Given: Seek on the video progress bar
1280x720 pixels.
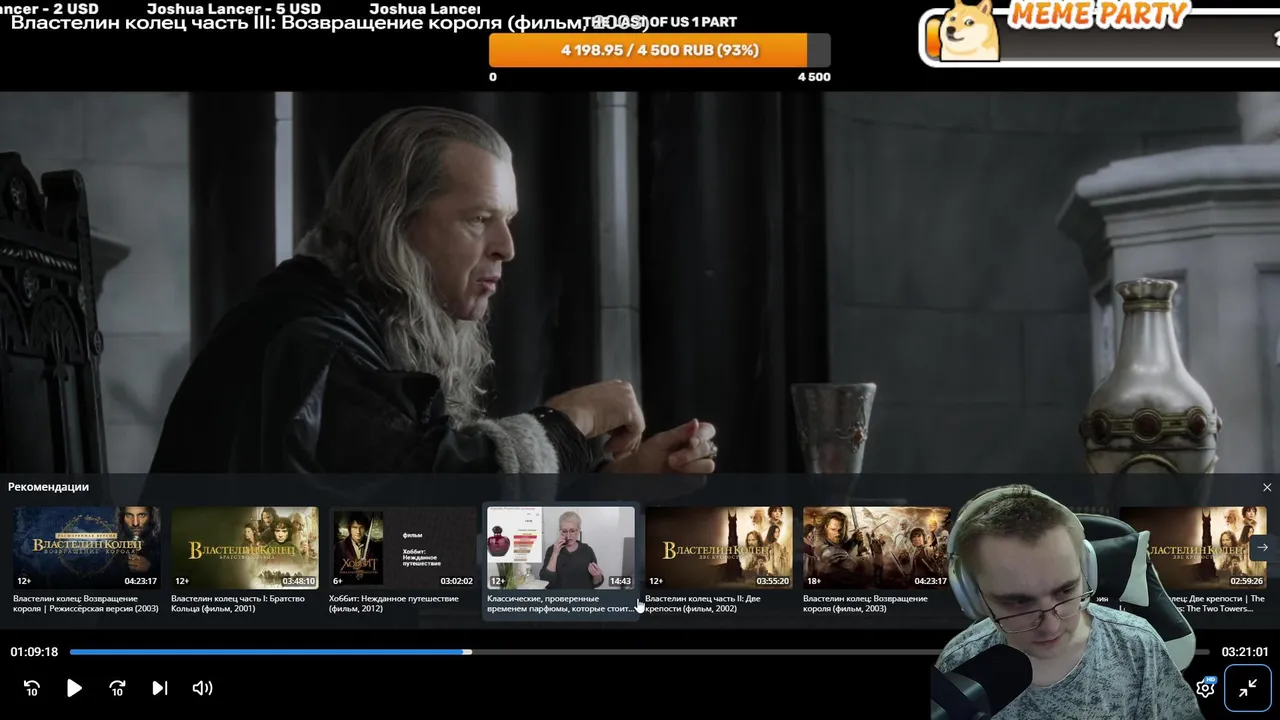Looking at the screenshot, I should pyautogui.click(x=640, y=652).
